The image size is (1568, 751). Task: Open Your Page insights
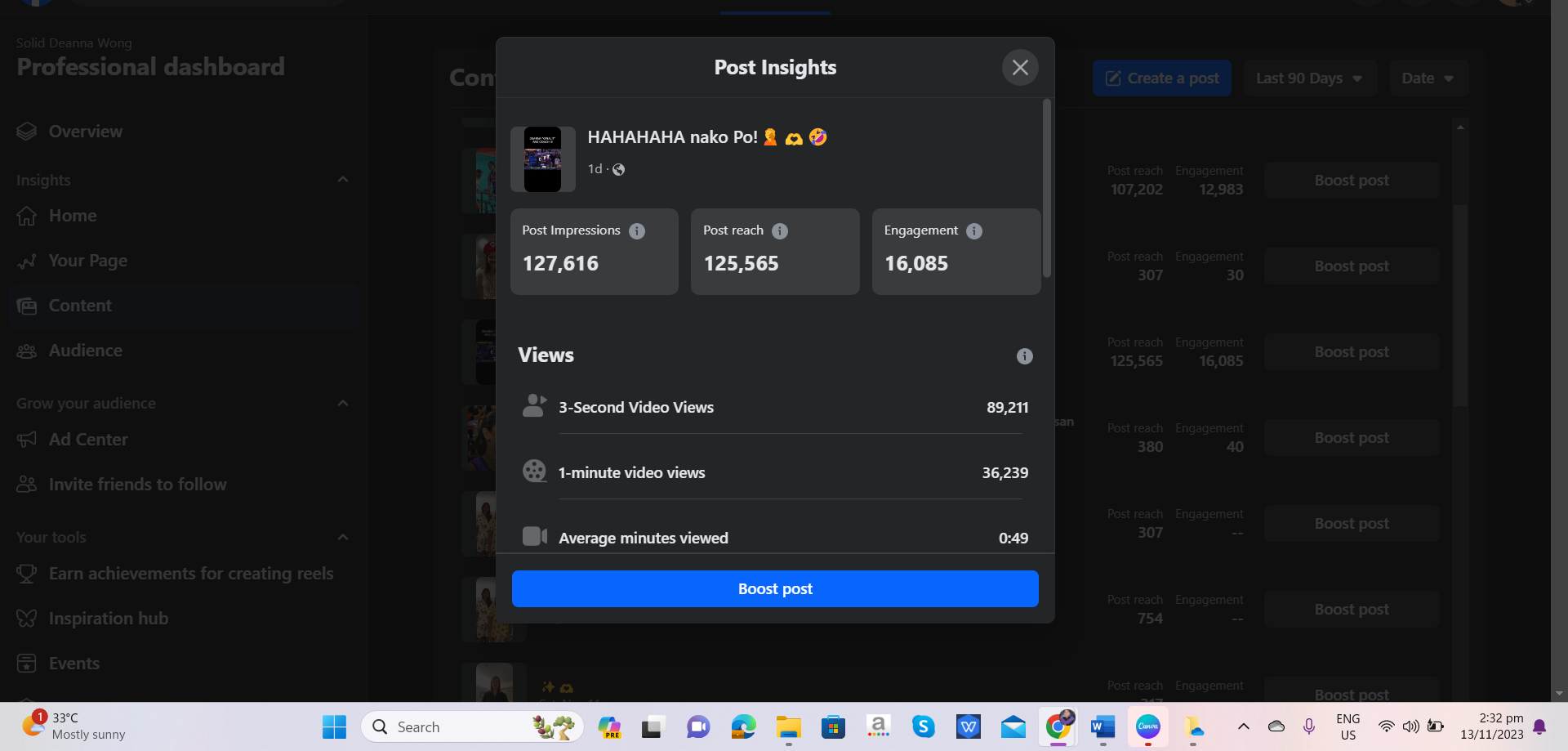(x=184, y=261)
